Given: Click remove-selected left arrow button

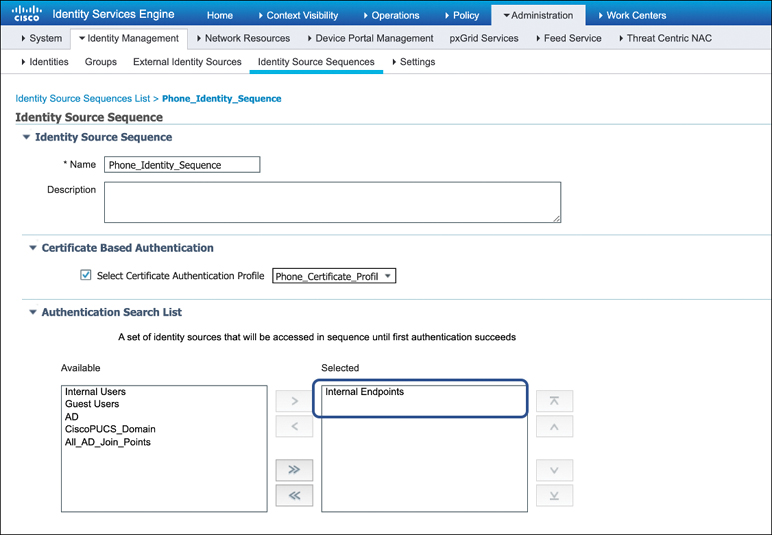Looking at the screenshot, I should (x=294, y=427).
